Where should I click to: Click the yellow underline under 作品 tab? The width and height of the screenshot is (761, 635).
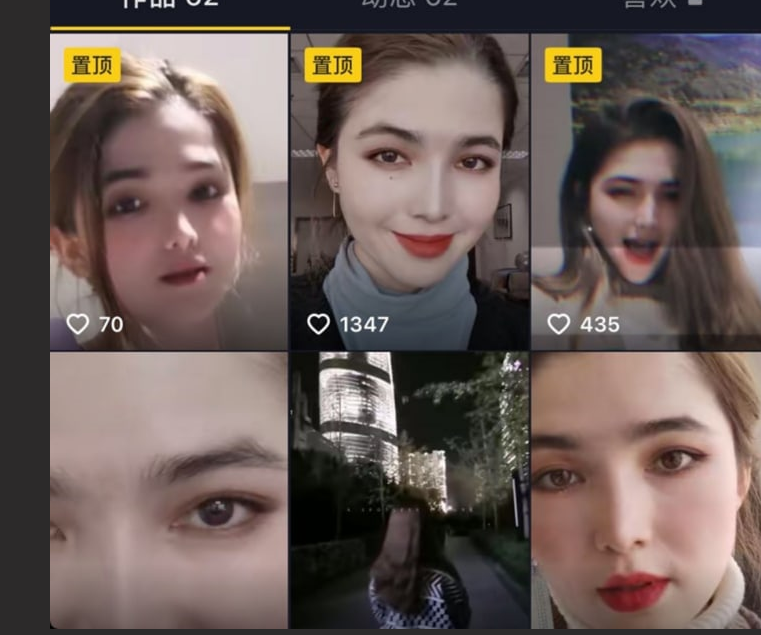coord(169,28)
